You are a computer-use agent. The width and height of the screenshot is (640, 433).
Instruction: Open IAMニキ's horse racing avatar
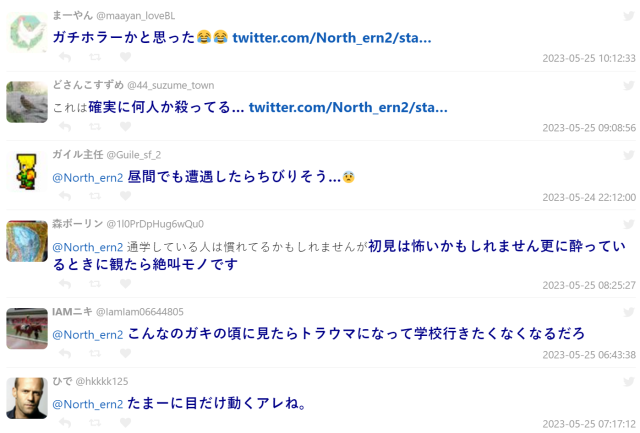coord(27,329)
